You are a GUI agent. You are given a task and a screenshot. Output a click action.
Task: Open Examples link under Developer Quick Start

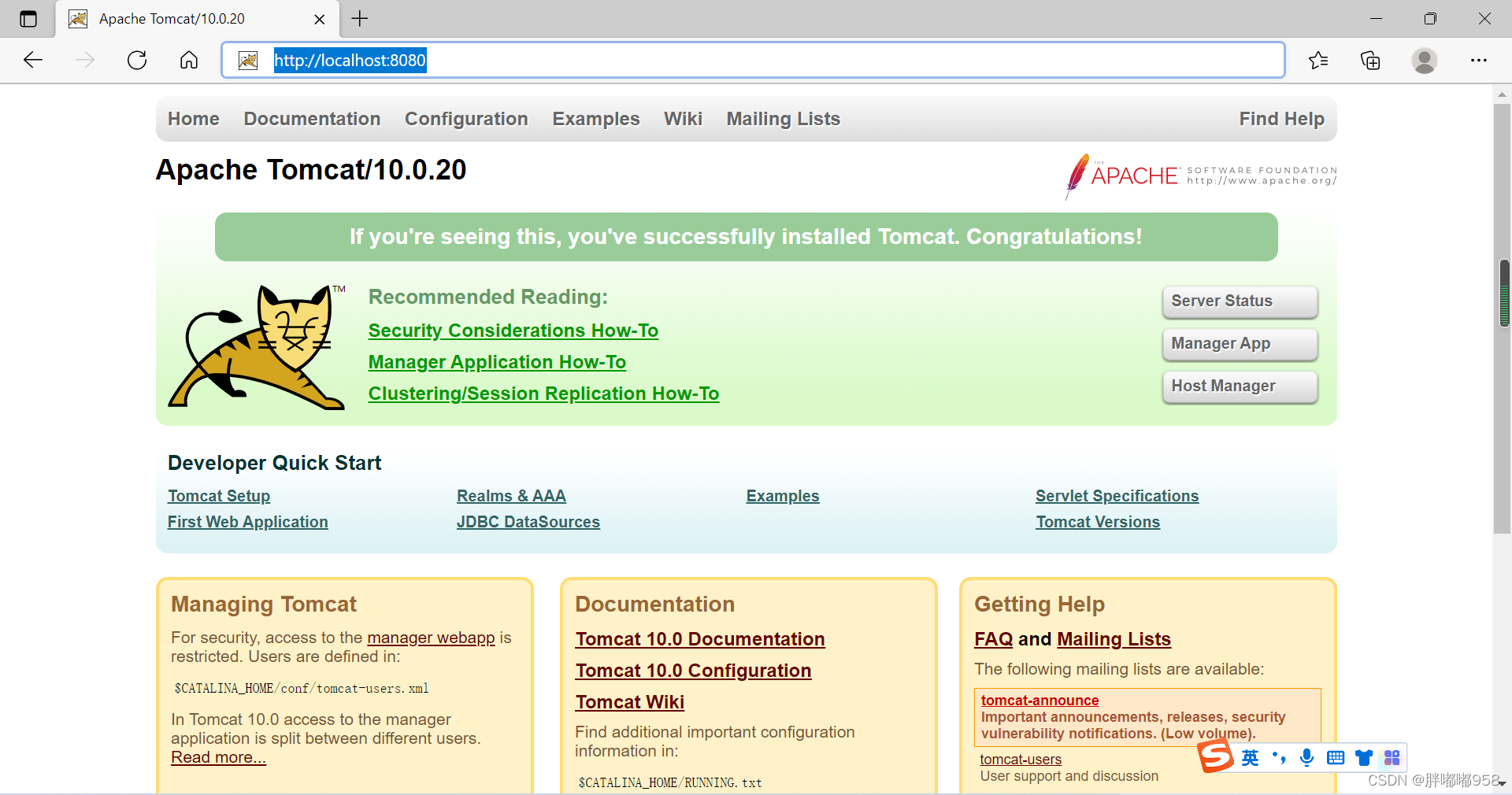[x=783, y=496]
